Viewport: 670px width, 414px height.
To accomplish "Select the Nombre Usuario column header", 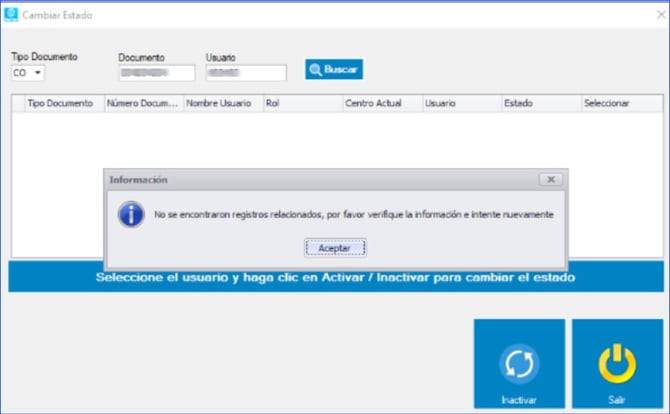I will click(x=222, y=103).
